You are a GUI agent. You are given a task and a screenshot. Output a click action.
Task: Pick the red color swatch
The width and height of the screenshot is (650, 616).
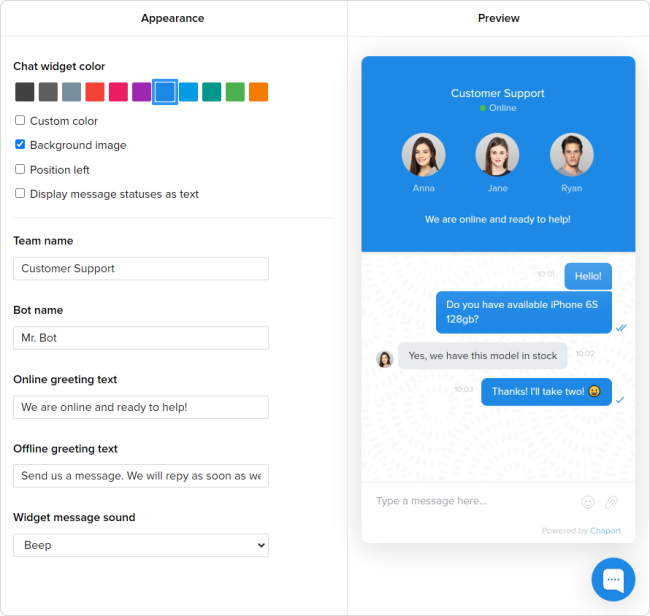pos(95,92)
